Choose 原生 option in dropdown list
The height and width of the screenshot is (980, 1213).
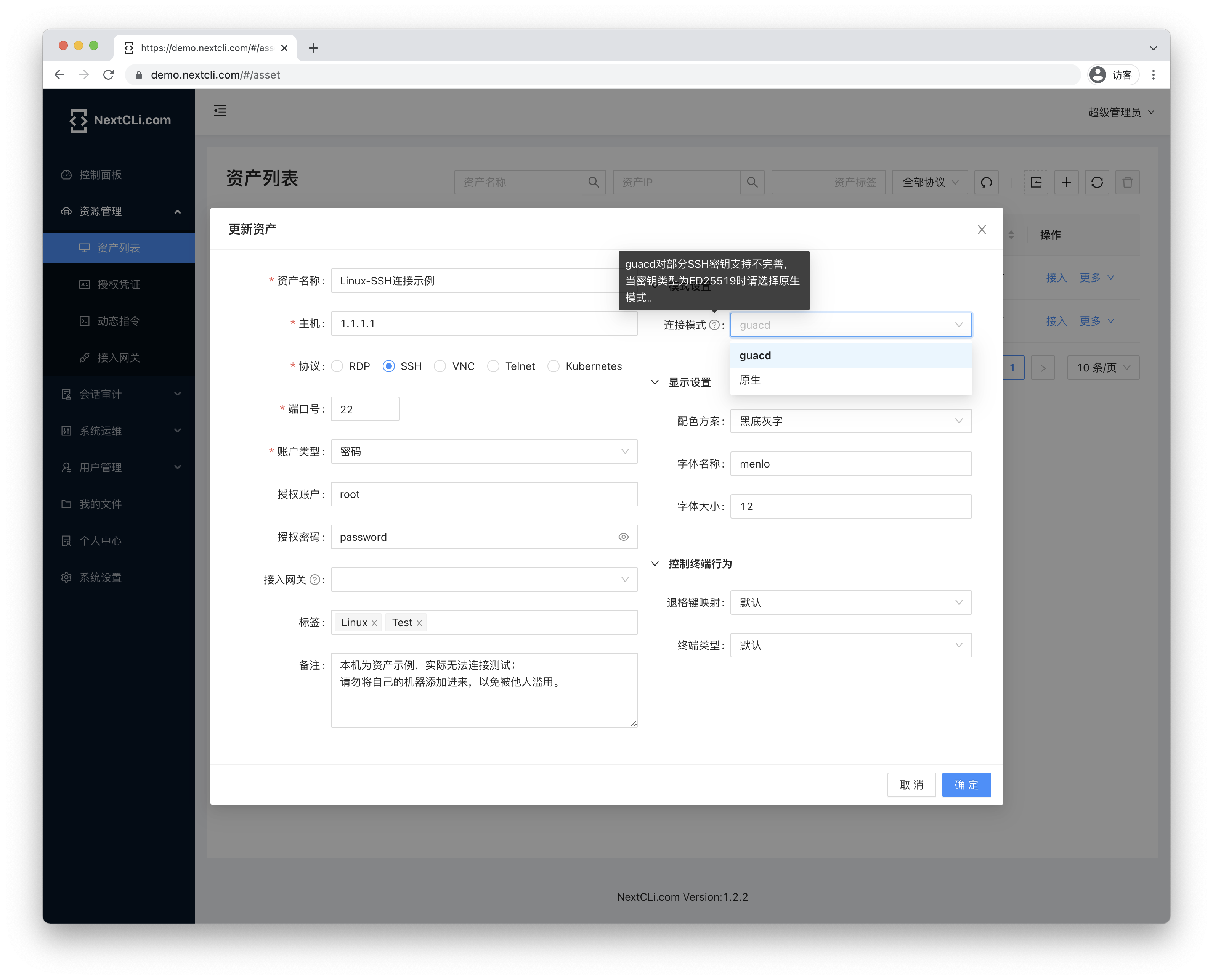point(851,380)
